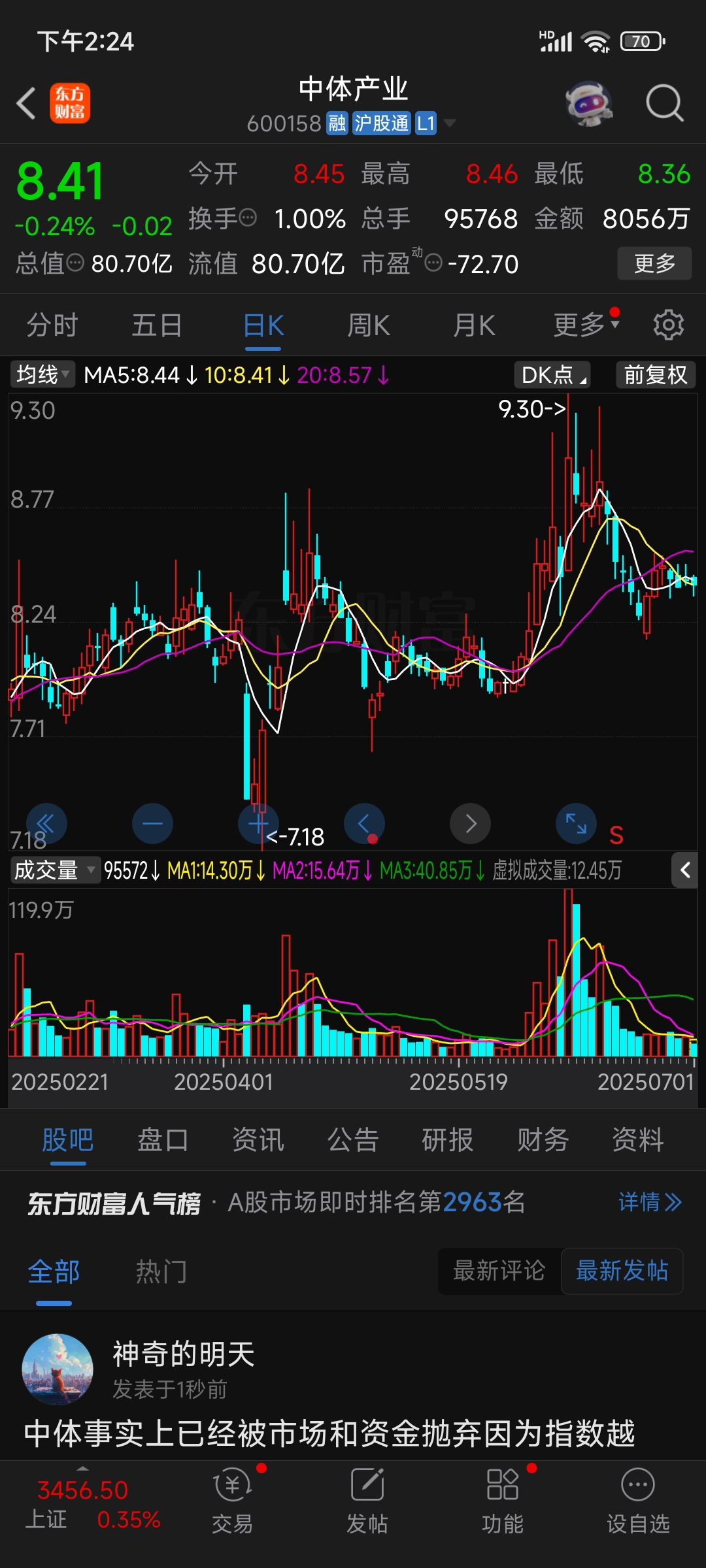Open the 公告 tab
Viewport: 706px width, 1568px height.
pos(353,1140)
